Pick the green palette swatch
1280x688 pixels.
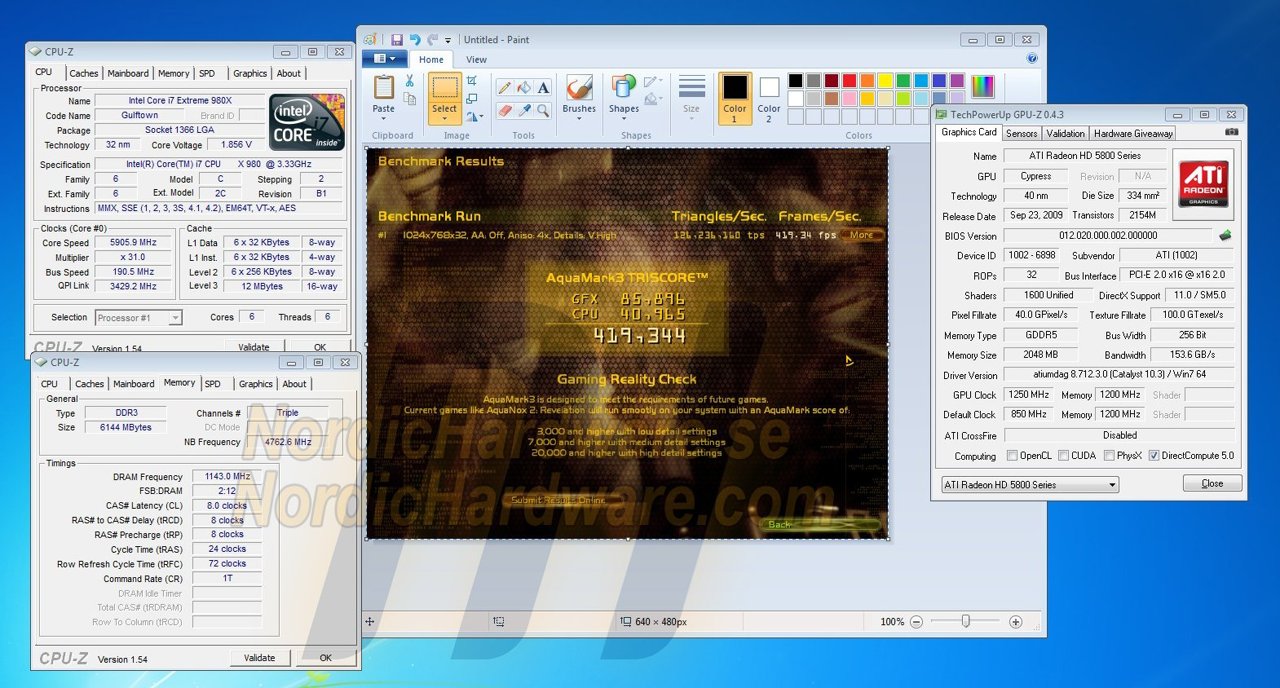point(903,81)
